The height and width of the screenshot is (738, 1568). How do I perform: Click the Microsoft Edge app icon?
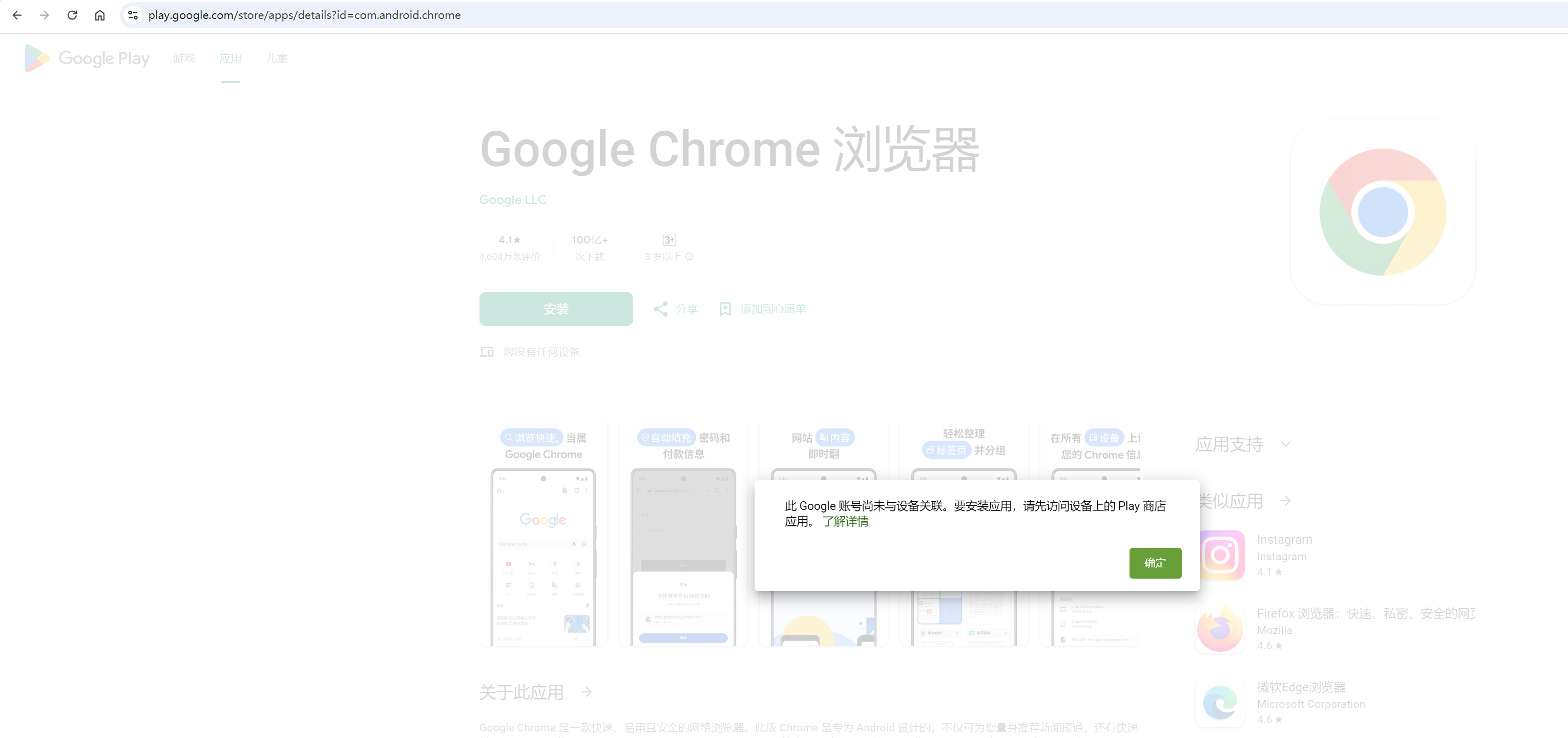coord(1220,702)
